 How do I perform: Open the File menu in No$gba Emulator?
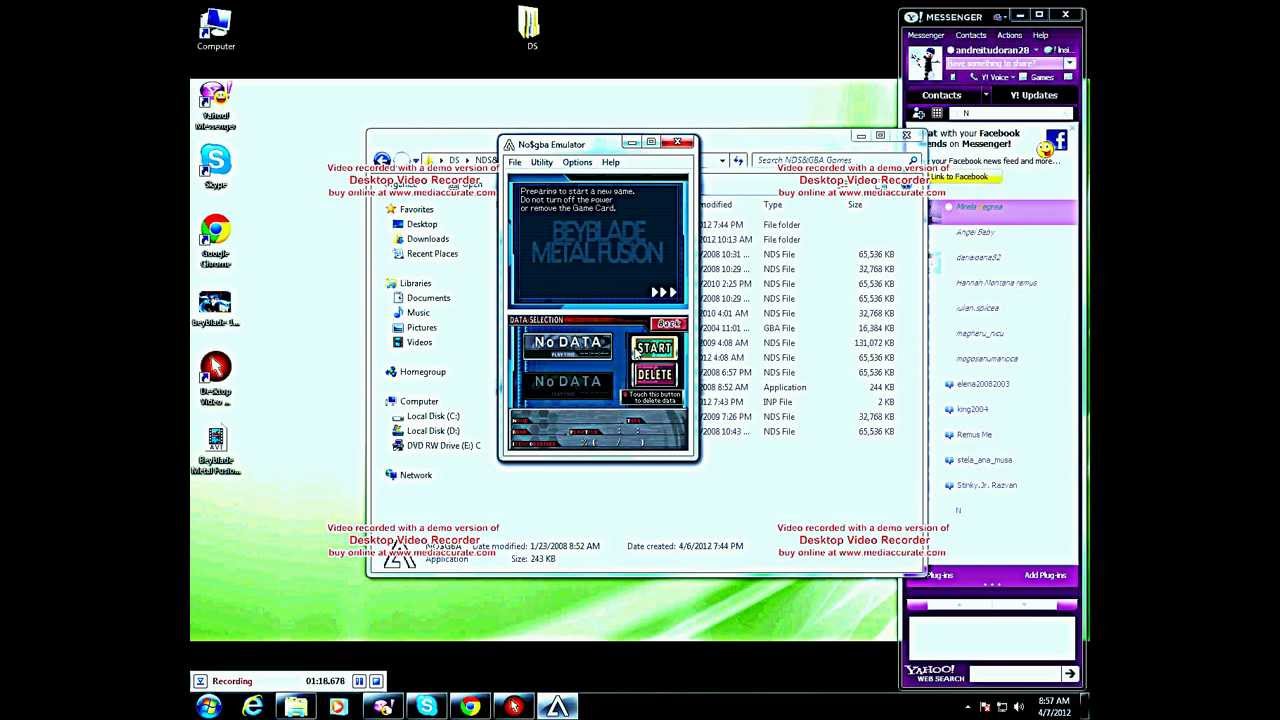tap(514, 162)
